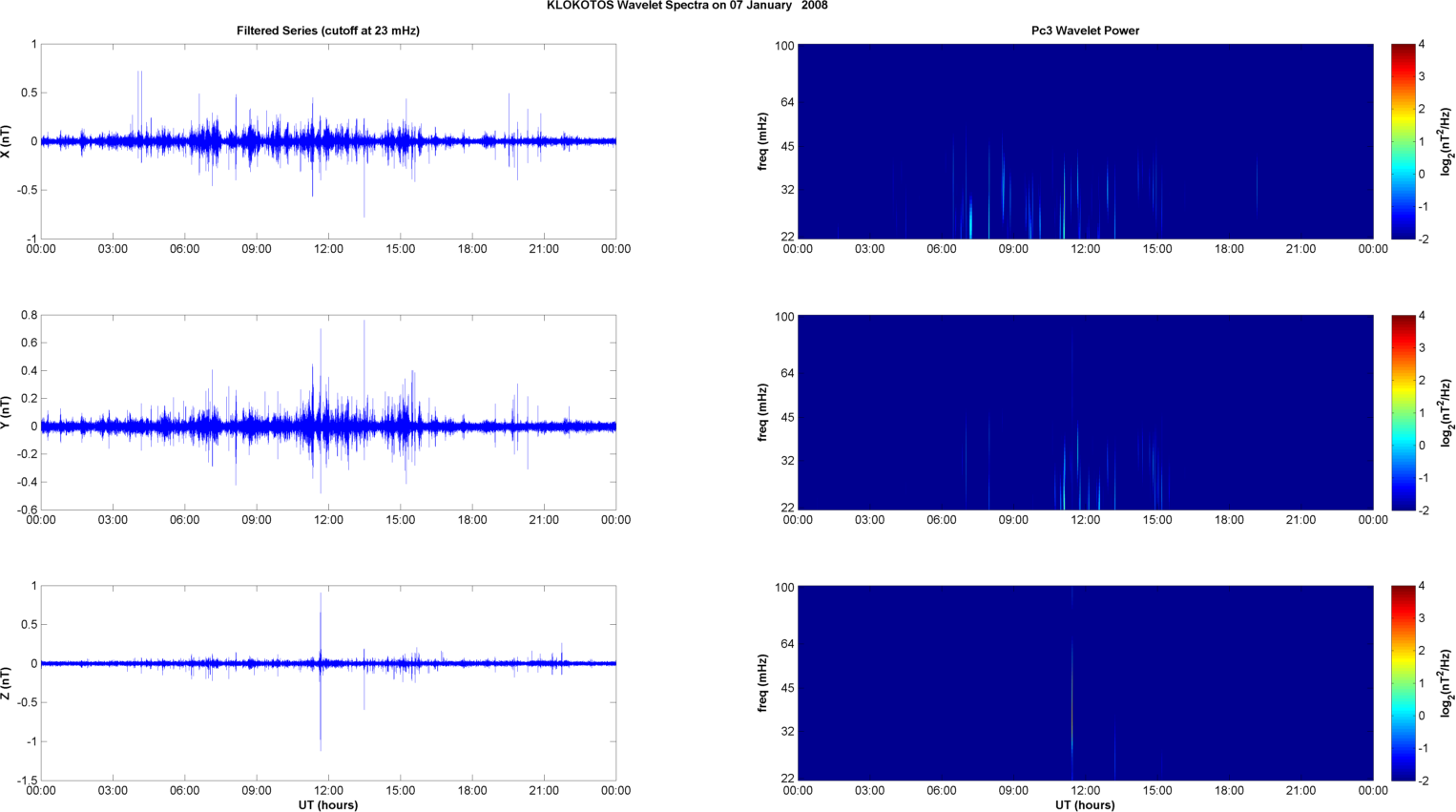
Task: Select the '-1.5' tick label on the Z series axis
Action: pos(27,781)
